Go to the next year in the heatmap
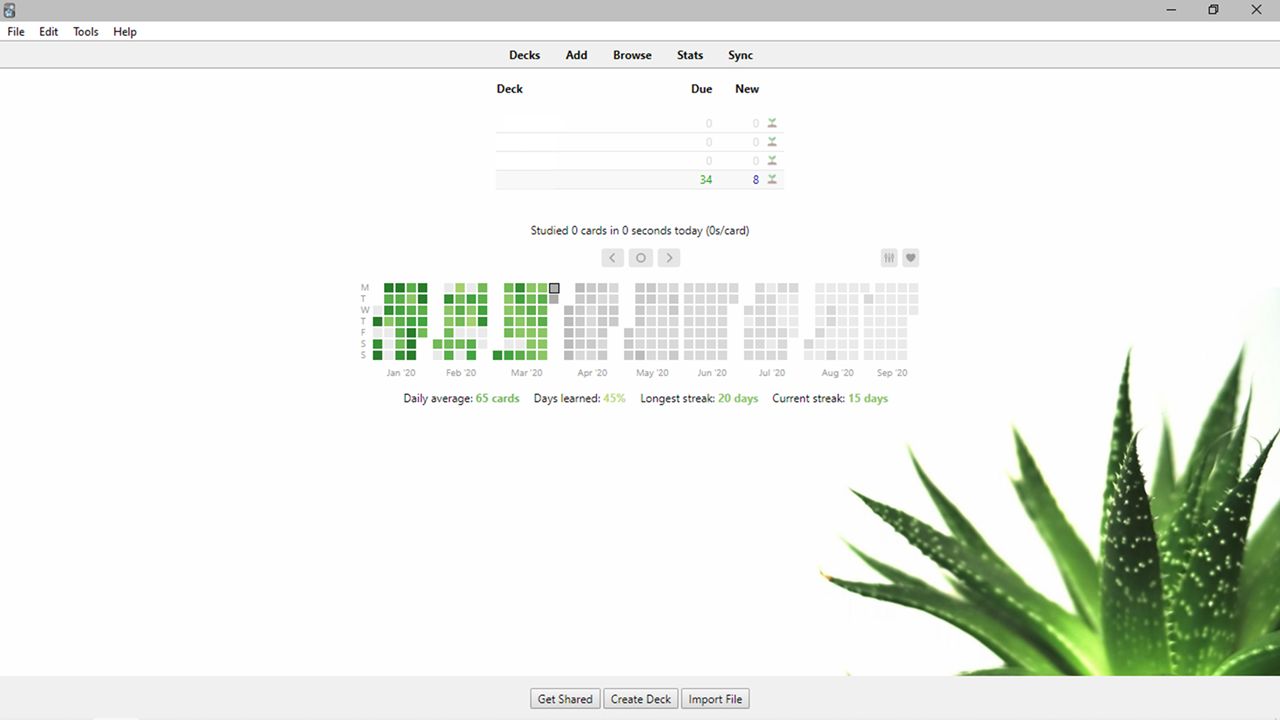This screenshot has width=1280, height=720. 668,257
